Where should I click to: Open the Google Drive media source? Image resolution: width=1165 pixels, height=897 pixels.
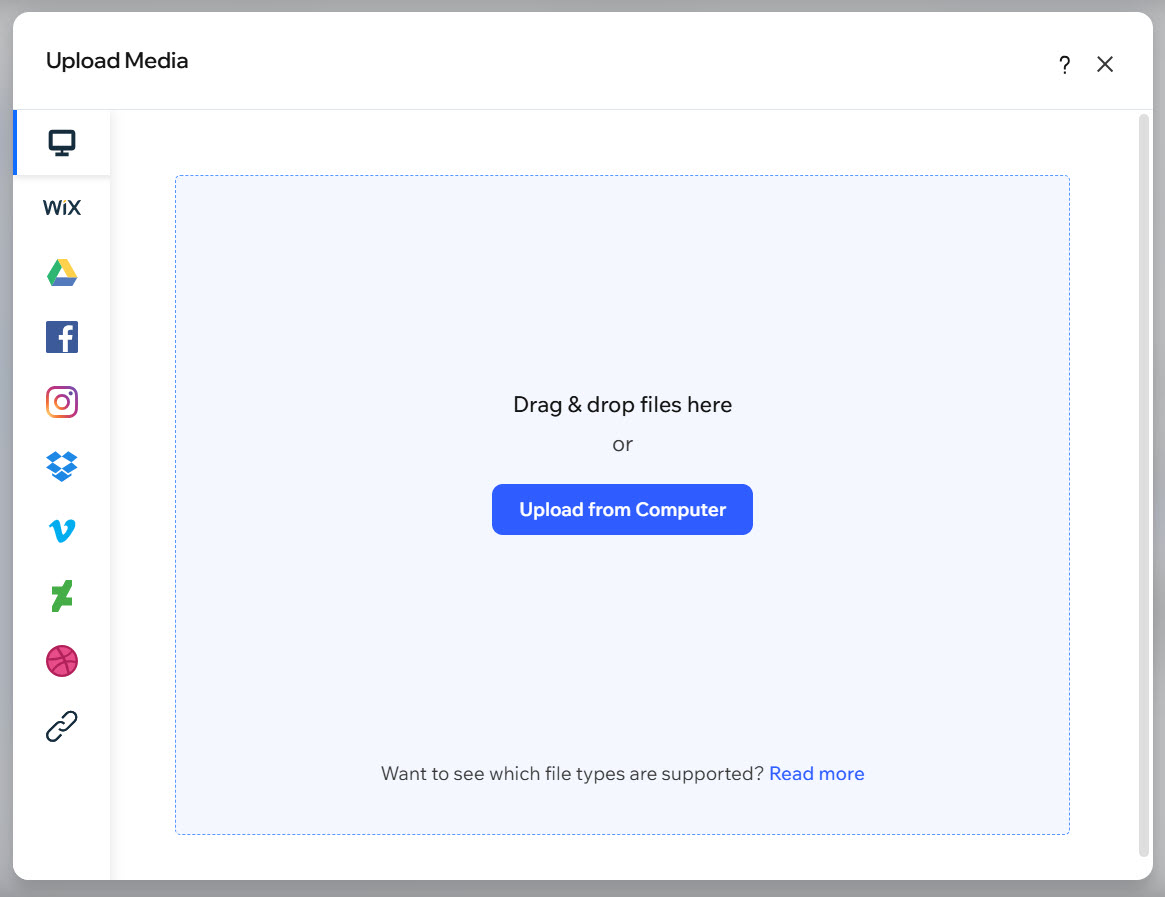coord(61,271)
